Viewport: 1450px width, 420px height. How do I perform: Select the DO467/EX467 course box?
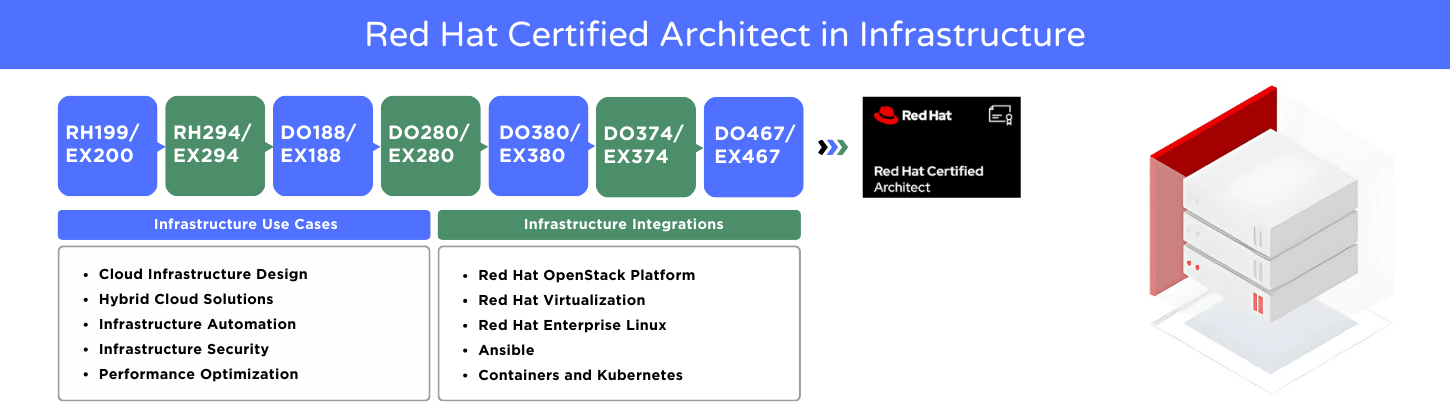pyautogui.click(x=754, y=146)
